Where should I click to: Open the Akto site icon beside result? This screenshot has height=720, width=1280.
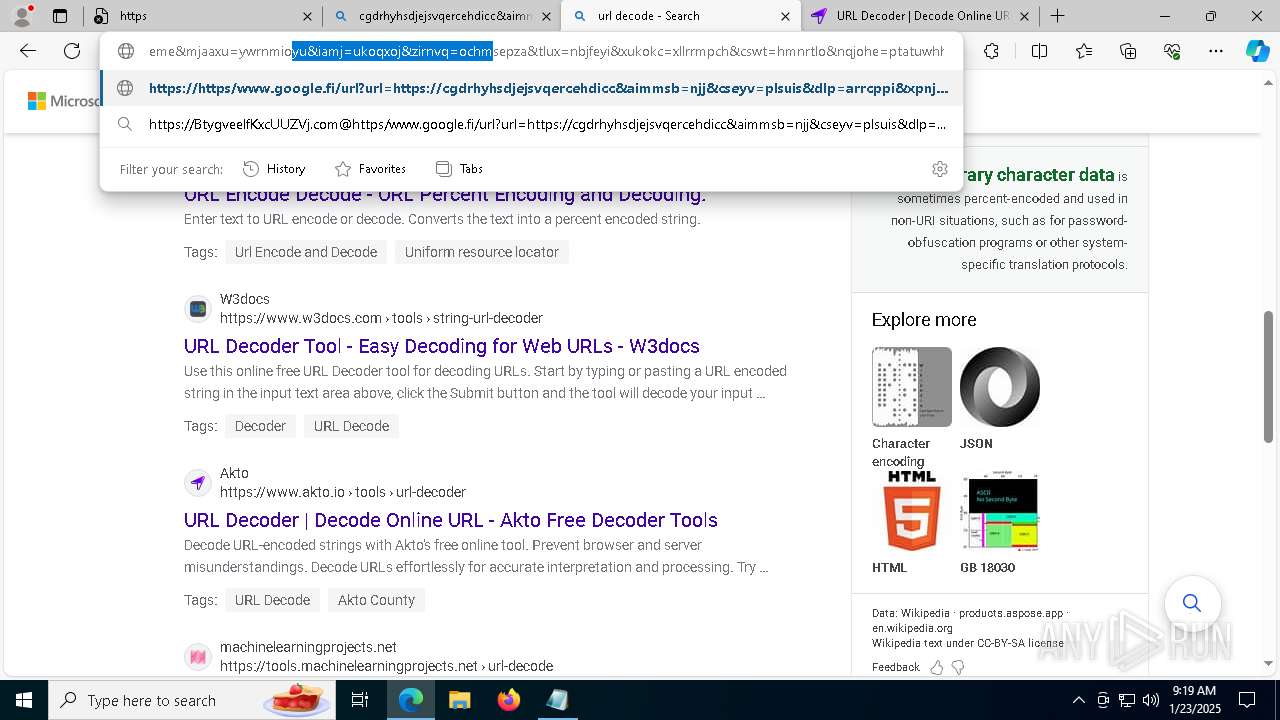coord(198,483)
